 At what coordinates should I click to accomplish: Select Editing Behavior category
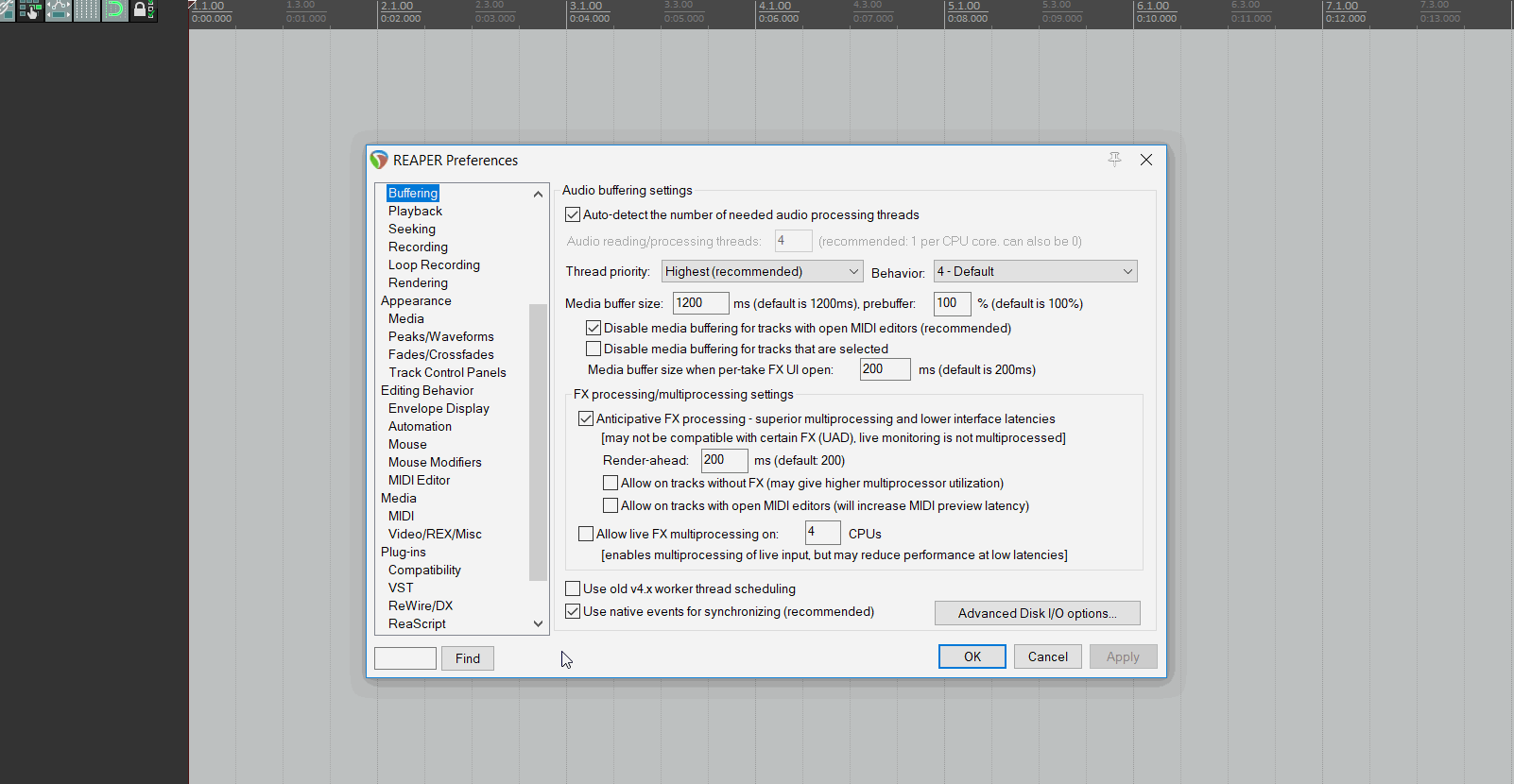427,390
